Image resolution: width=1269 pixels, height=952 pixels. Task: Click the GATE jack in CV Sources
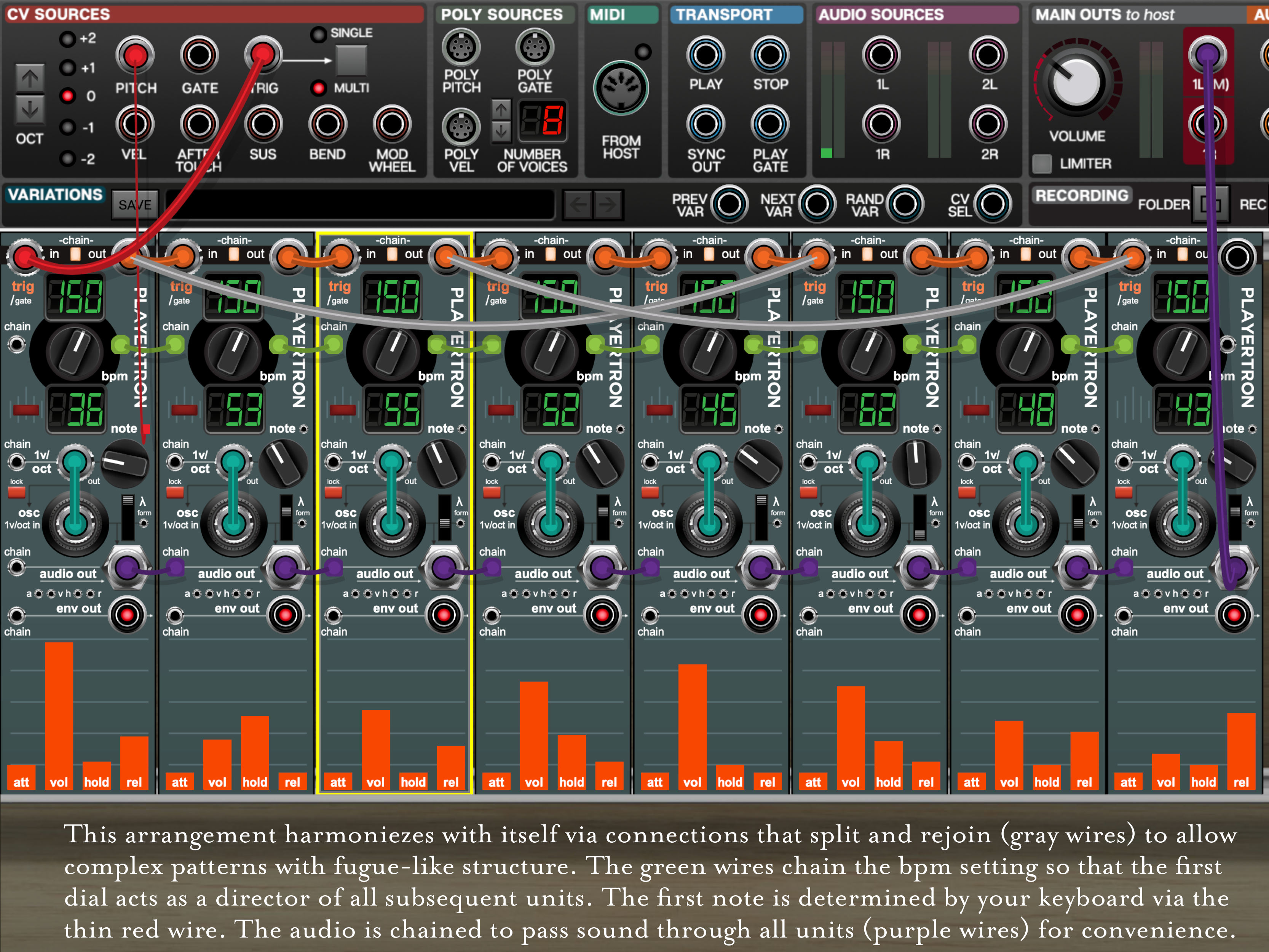pos(199,56)
